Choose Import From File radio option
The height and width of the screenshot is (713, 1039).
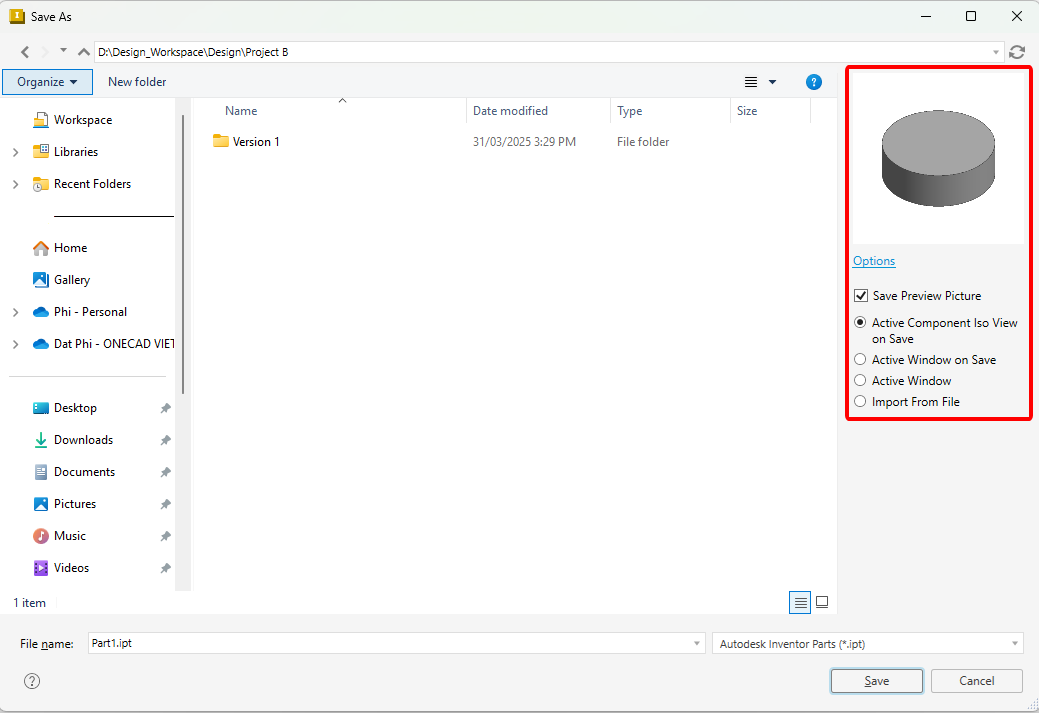click(x=860, y=401)
